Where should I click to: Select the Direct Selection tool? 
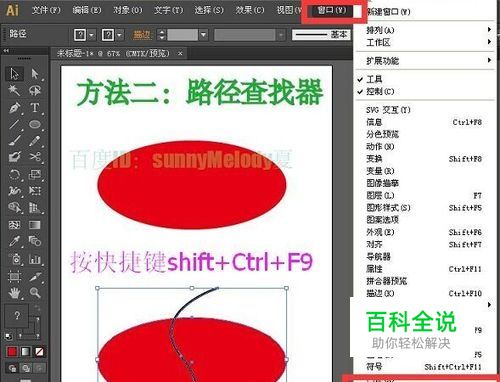click(x=35, y=74)
